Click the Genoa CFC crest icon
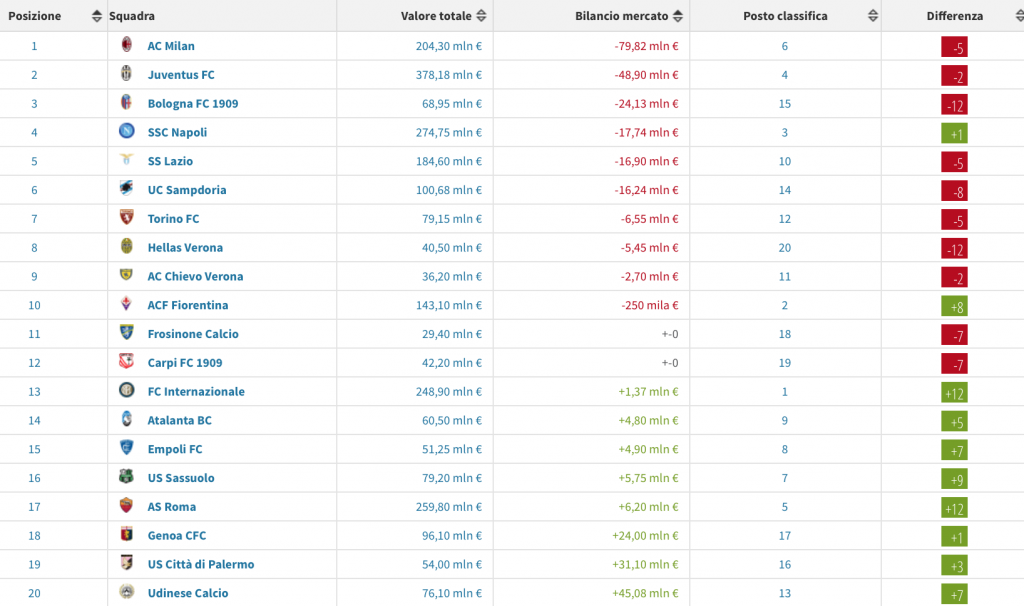The height and width of the screenshot is (606, 1024). coord(127,535)
